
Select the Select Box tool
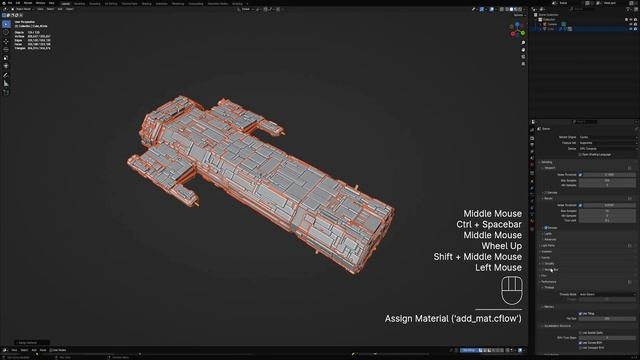tap(6, 24)
